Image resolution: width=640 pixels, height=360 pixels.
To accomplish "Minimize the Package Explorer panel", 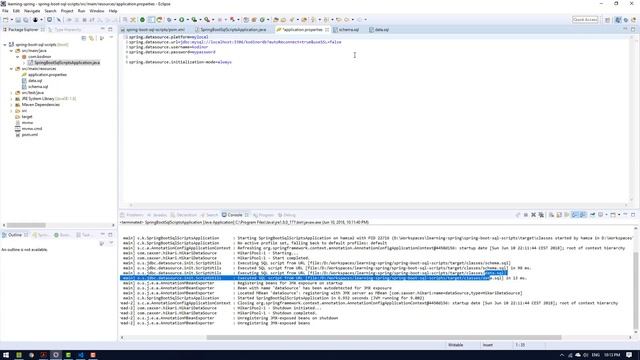I will click(x=102, y=29).
